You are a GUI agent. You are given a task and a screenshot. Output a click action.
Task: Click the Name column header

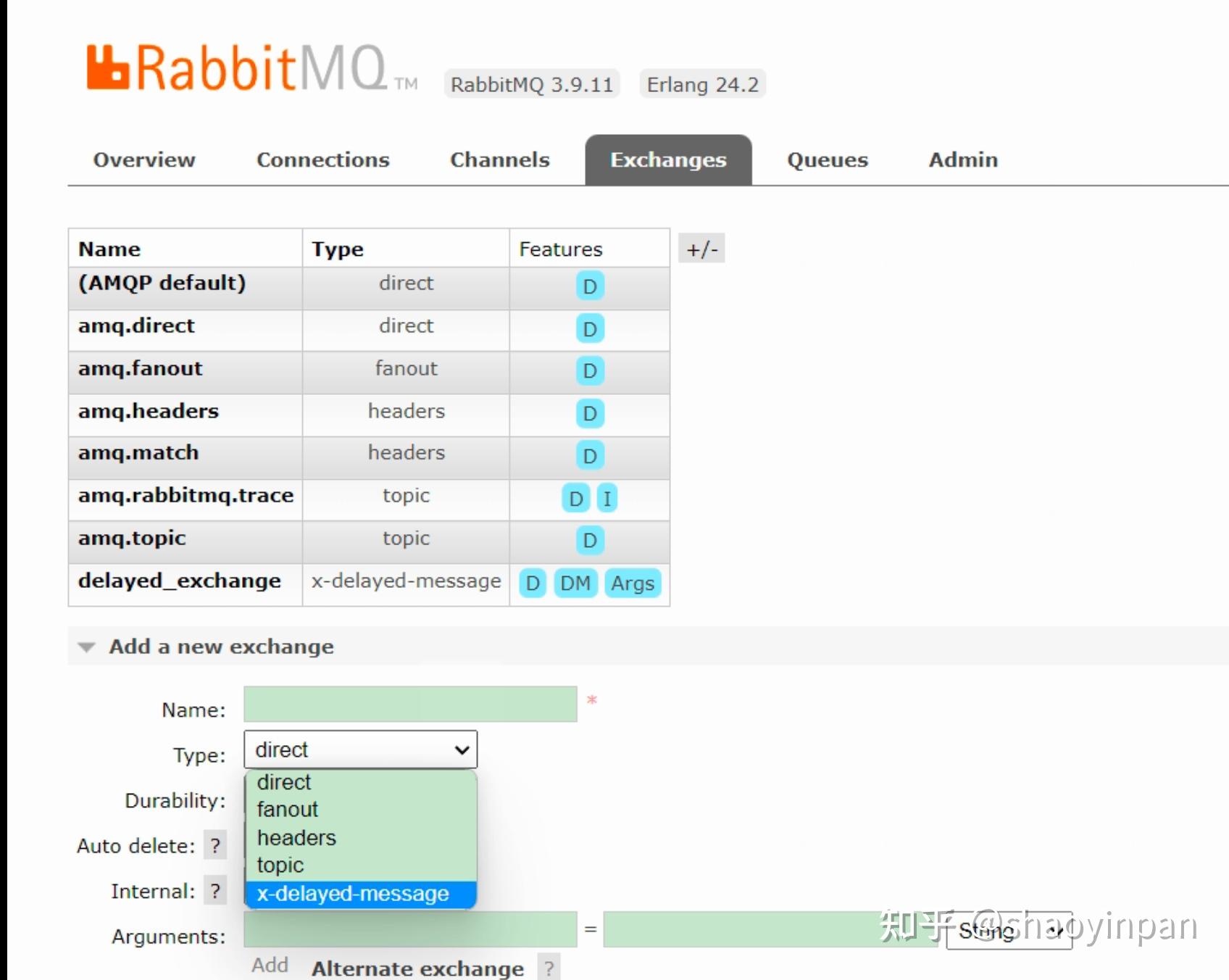pyautogui.click(x=109, y=249)
